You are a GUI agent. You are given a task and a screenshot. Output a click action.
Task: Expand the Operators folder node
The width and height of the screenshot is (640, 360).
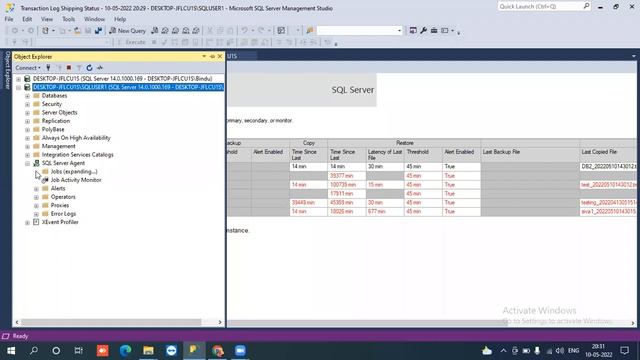36,197
